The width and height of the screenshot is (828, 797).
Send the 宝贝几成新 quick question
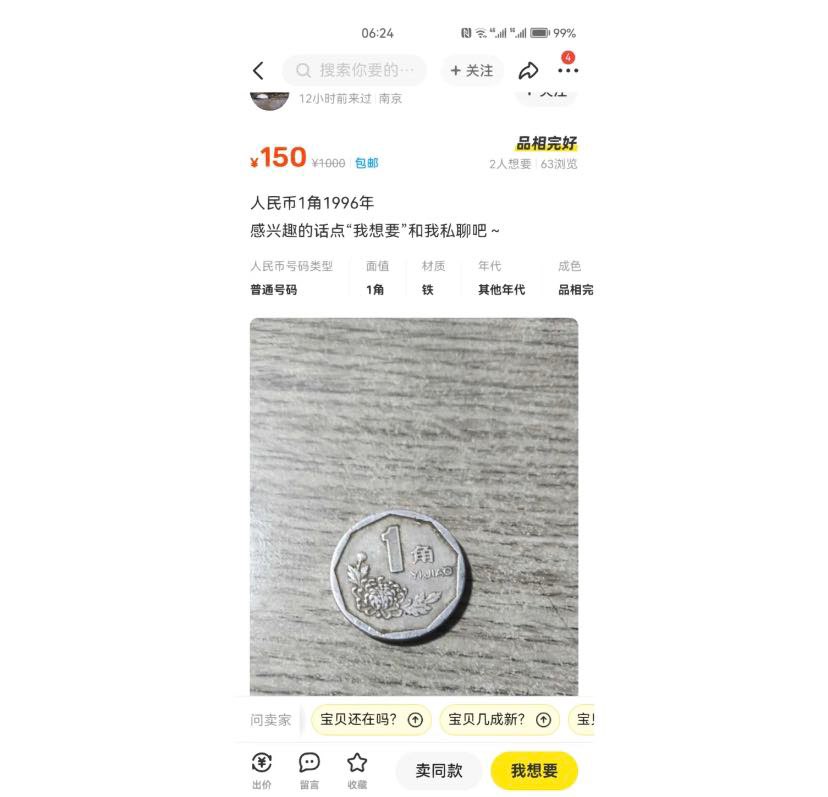pos(500,719)
